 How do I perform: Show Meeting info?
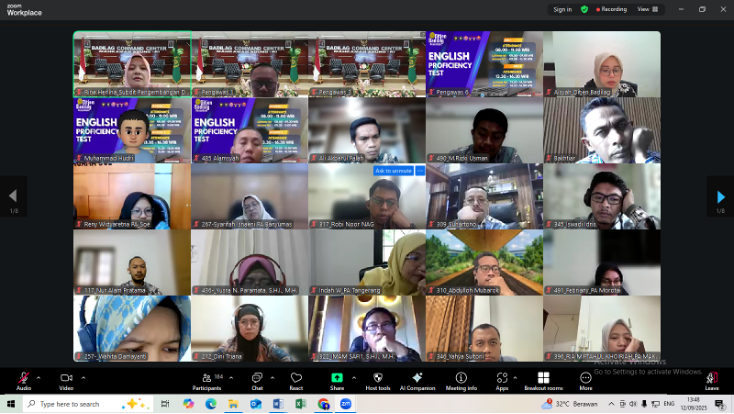(461, 380)
